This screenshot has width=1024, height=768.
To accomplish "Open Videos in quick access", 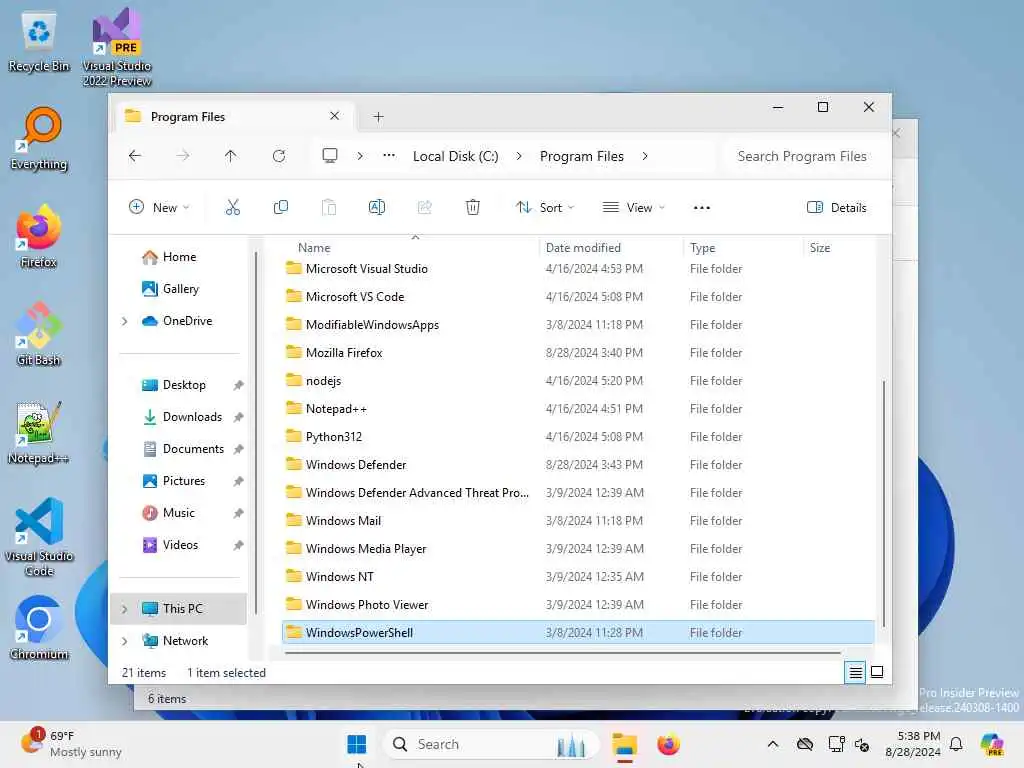I will tap(180, 545).
